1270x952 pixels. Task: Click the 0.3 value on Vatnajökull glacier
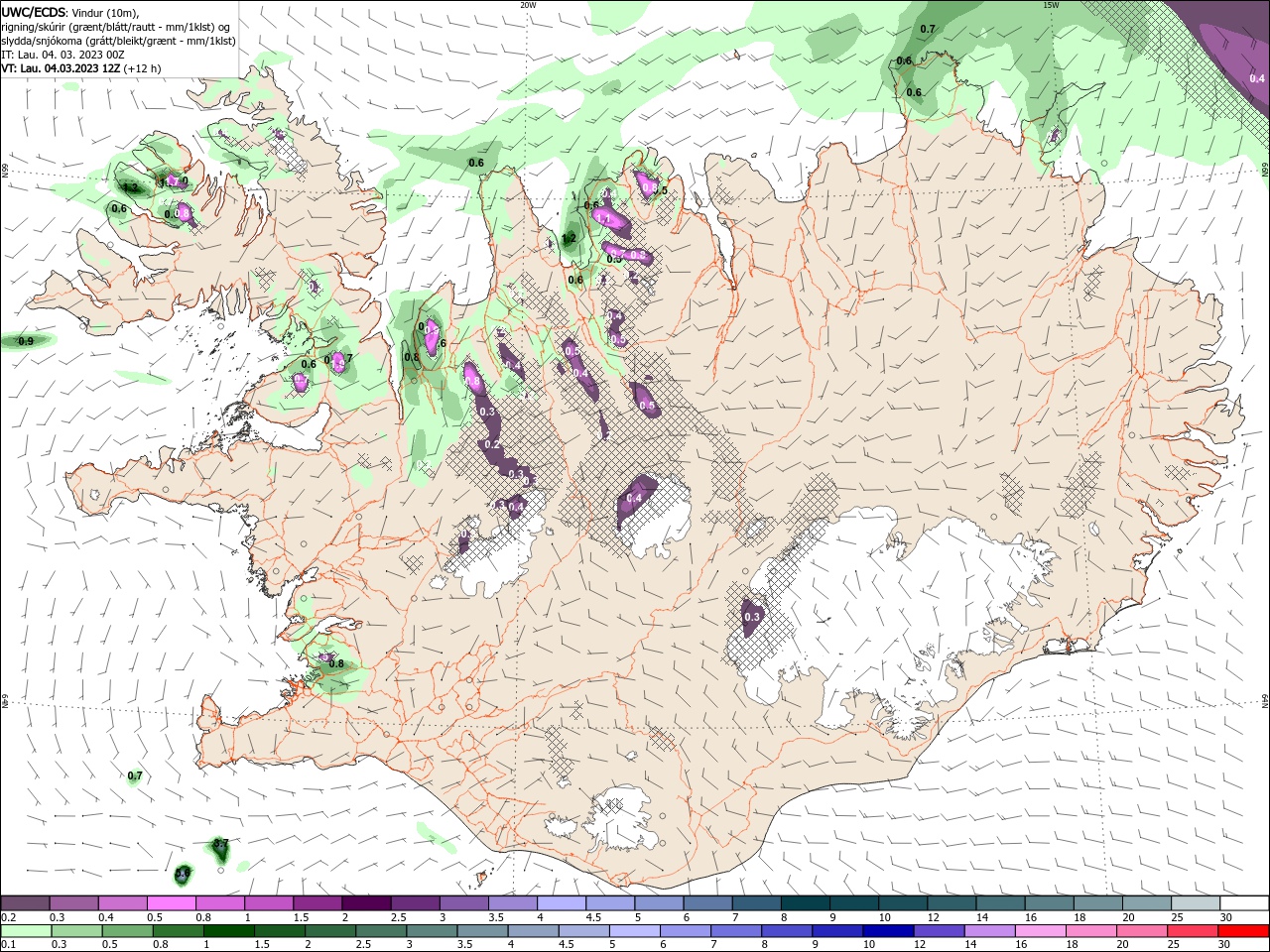752,617
